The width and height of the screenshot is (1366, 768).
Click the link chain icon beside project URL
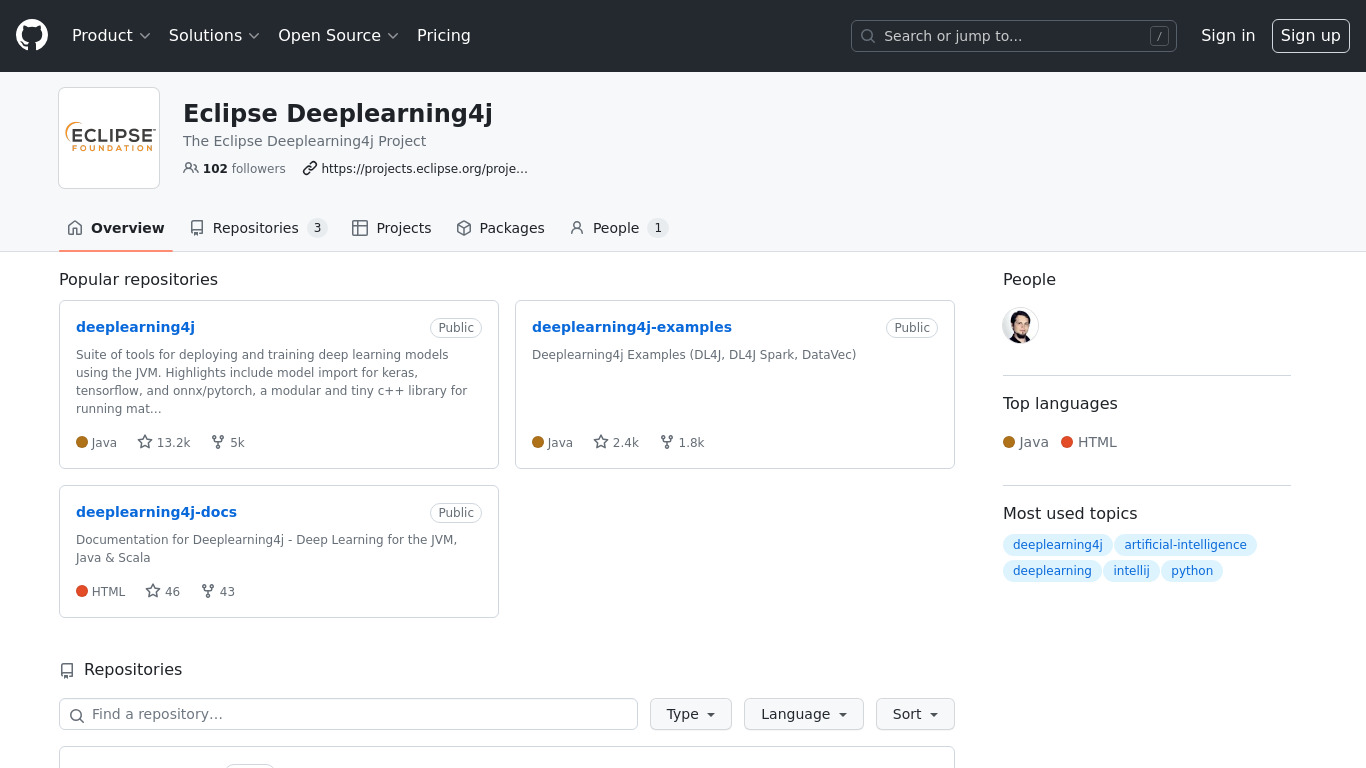point(310,168)
